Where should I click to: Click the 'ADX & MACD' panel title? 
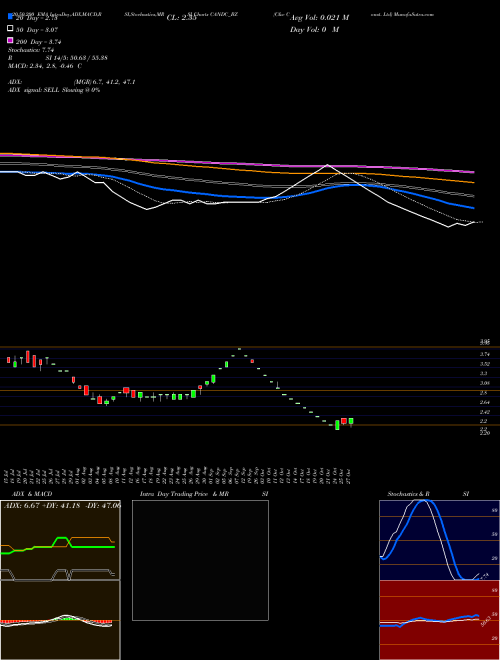click(32, 494)
